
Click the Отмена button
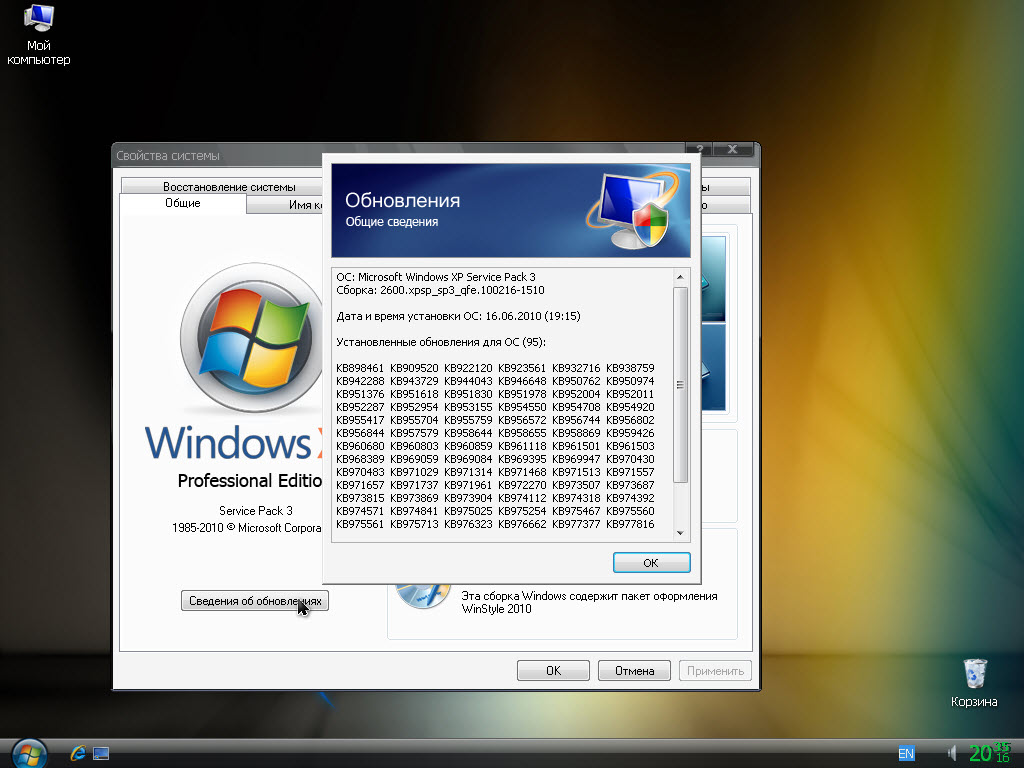pyautogui.click(x=634, y=671)
